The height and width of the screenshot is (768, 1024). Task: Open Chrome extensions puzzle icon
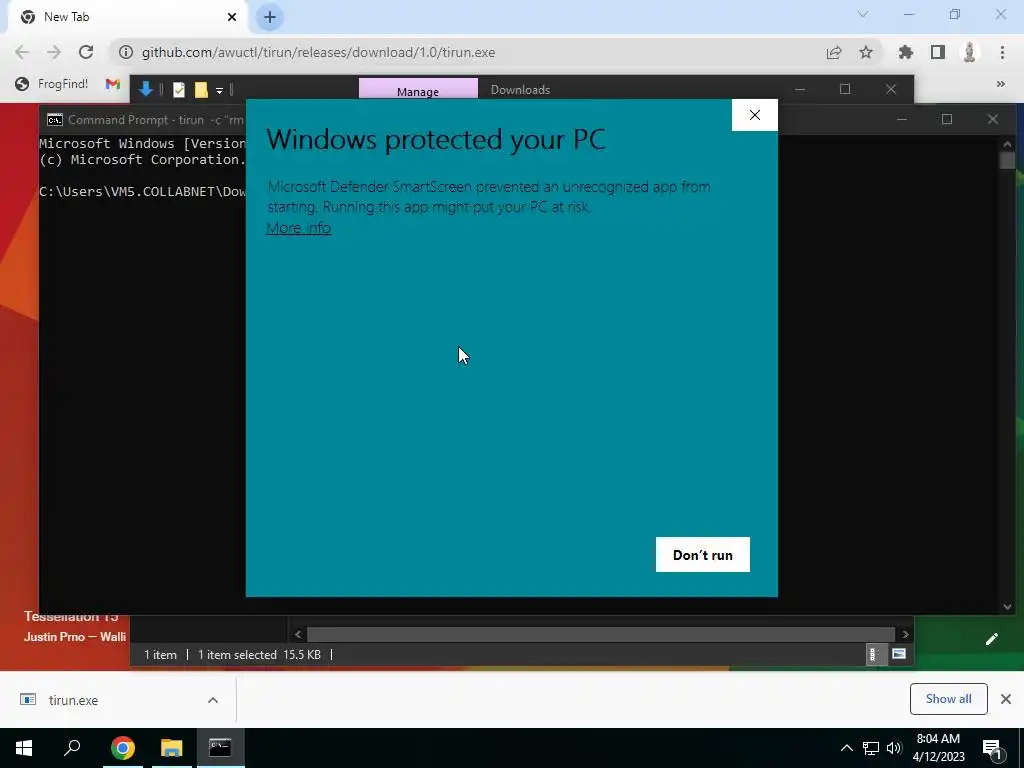click(905, 52)
